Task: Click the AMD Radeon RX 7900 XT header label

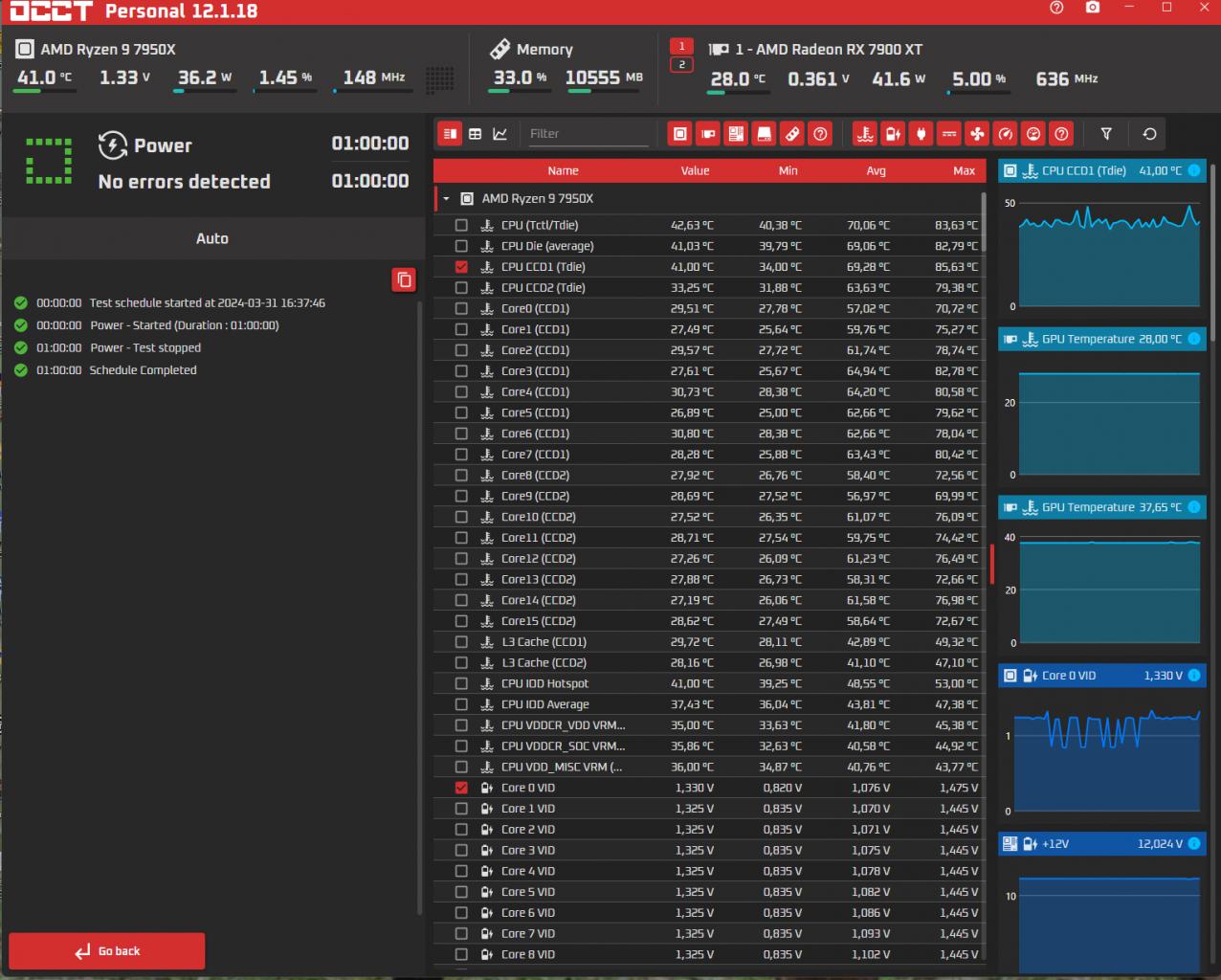Action: [829, 49]
